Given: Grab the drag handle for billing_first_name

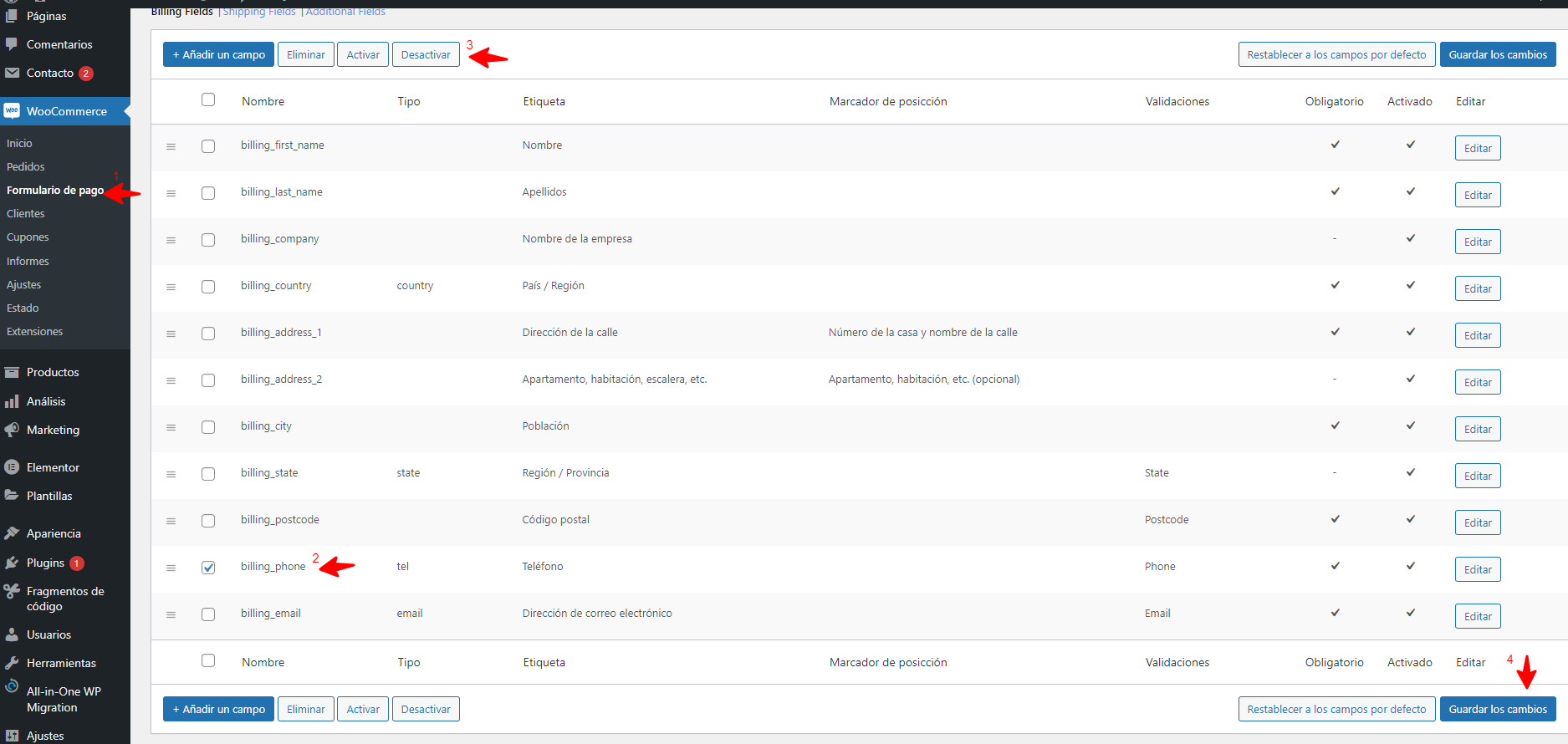Looking at the screenshot, I should 171,146.
